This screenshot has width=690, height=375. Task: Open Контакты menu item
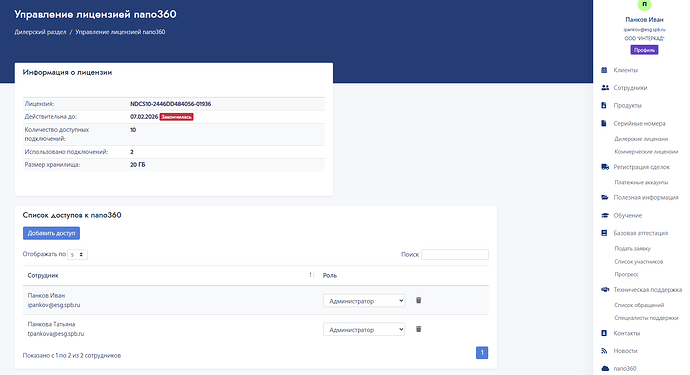coord(627,333)
